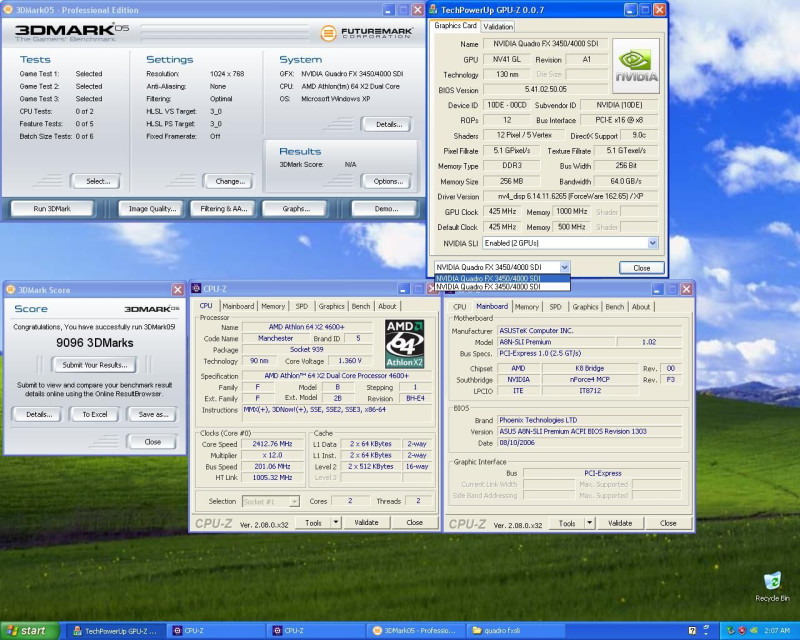The width and height of the screenshot is (800, 640).
Task: Click the BIOS Version 5.41.02.50.05 field
Action: [x=545, y=89]
